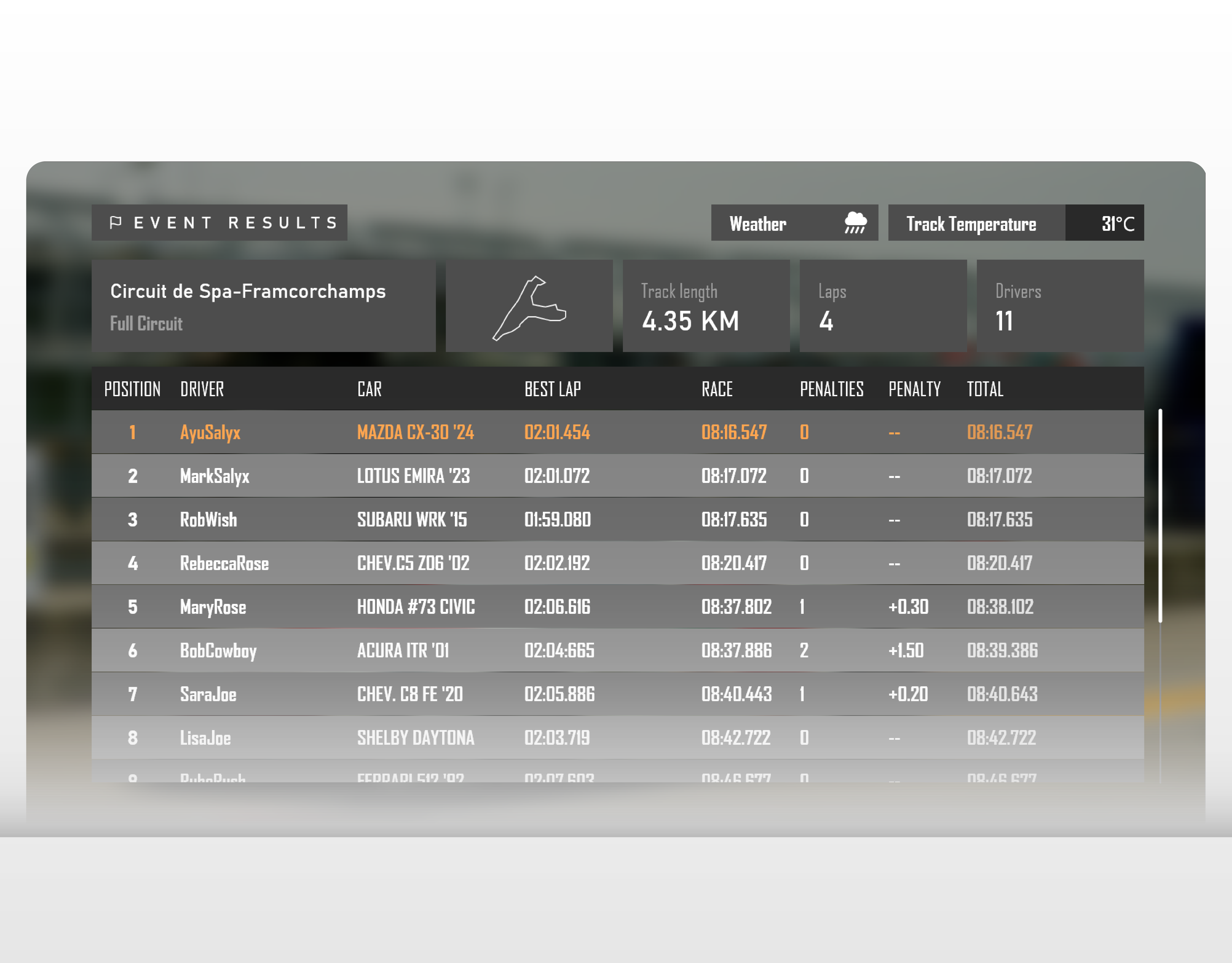Click the 31°C temperature value

(x=1118, y=224)
